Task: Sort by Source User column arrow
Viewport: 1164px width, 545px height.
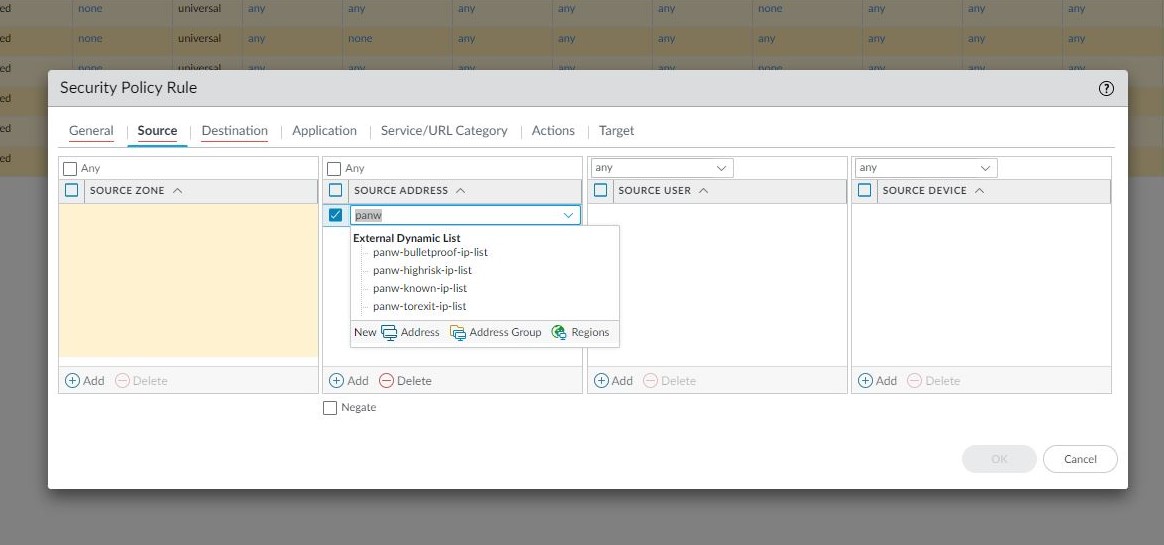Action: 704,191
